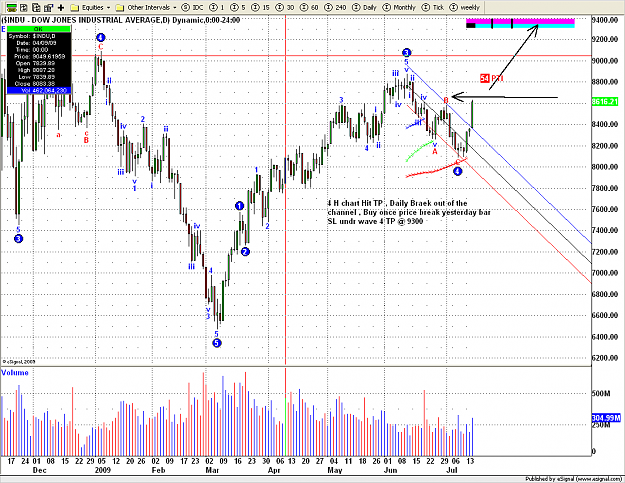The width and height of the screenshot is (625, 483).
Task: Switch to the 15-minute interval
Action: tap(261, 7)
